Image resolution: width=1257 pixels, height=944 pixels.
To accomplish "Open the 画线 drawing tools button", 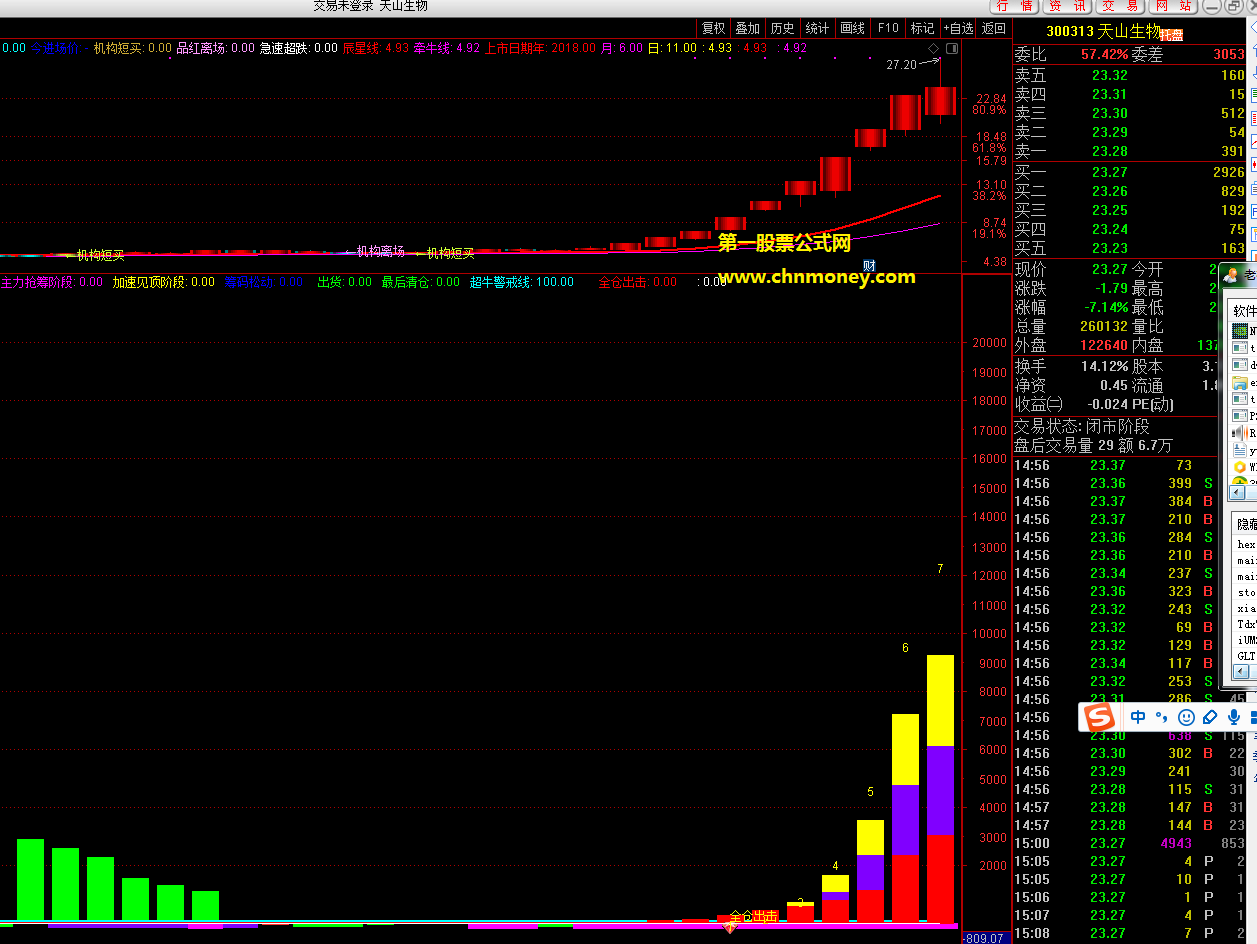I will tap(852, 28).
